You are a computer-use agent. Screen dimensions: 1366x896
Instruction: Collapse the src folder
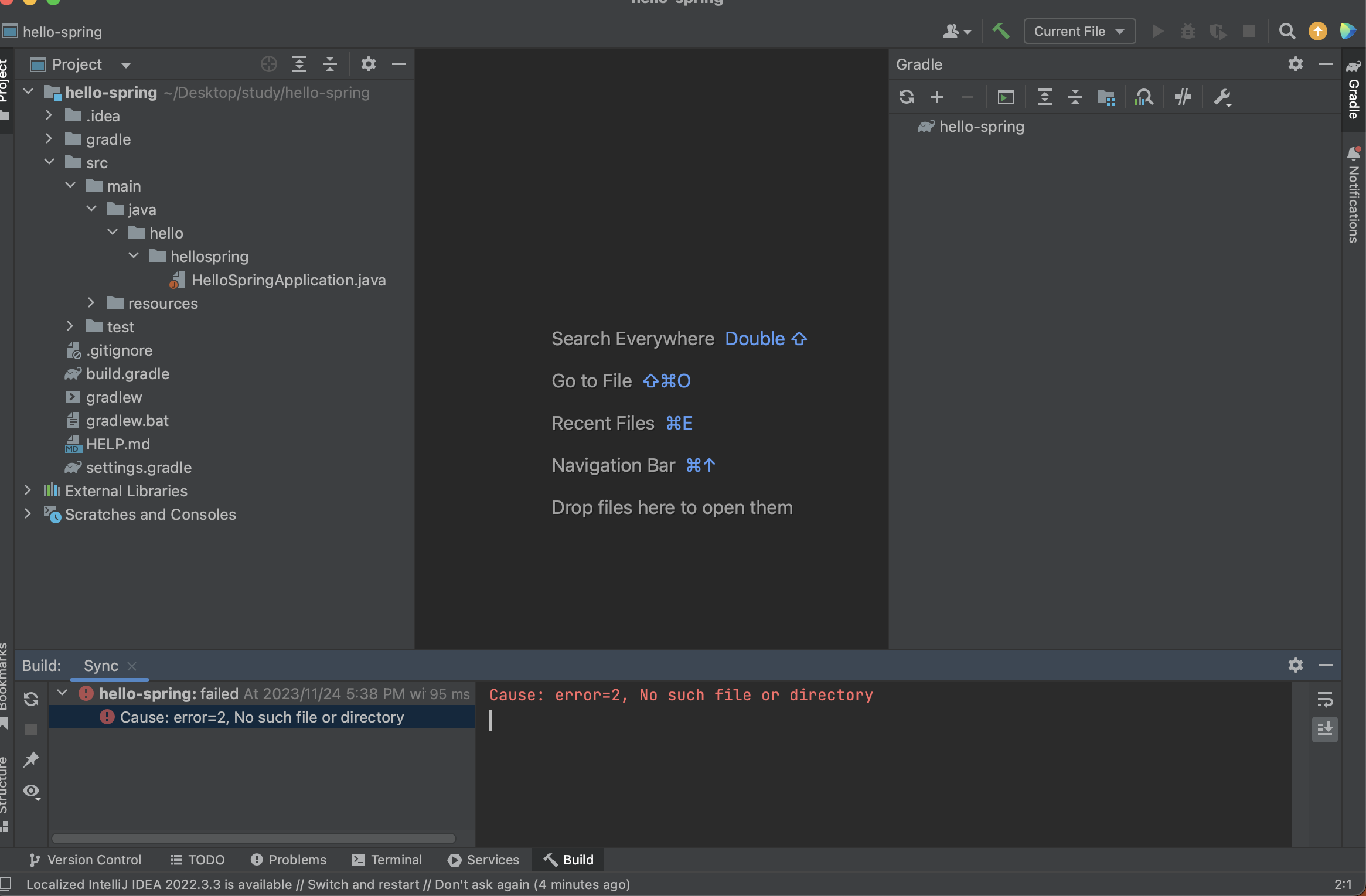49,162
